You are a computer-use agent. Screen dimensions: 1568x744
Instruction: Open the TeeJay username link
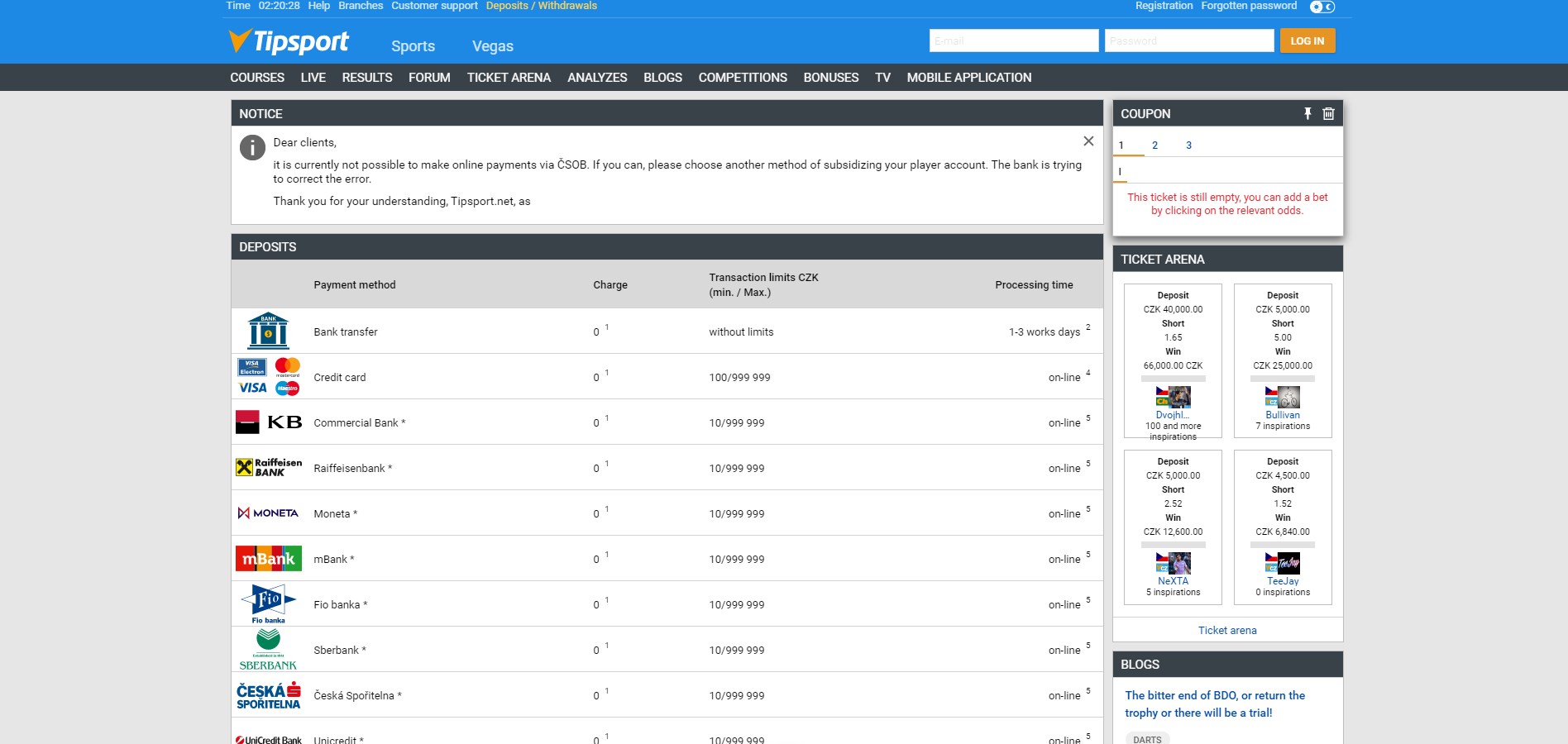[x=1283, y=581]
